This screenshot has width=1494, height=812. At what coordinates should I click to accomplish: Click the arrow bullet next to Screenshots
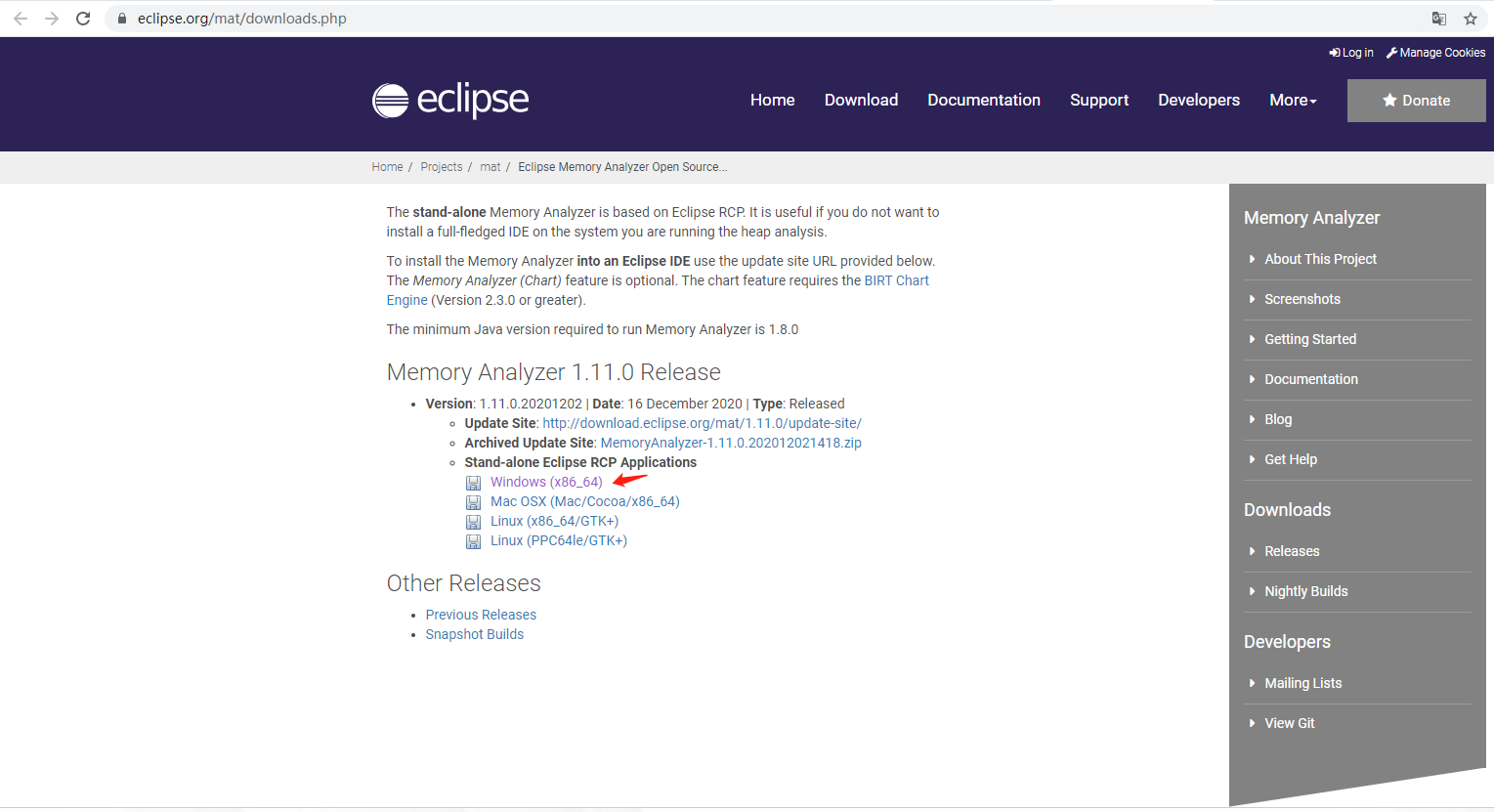[x=1252, y=299]
